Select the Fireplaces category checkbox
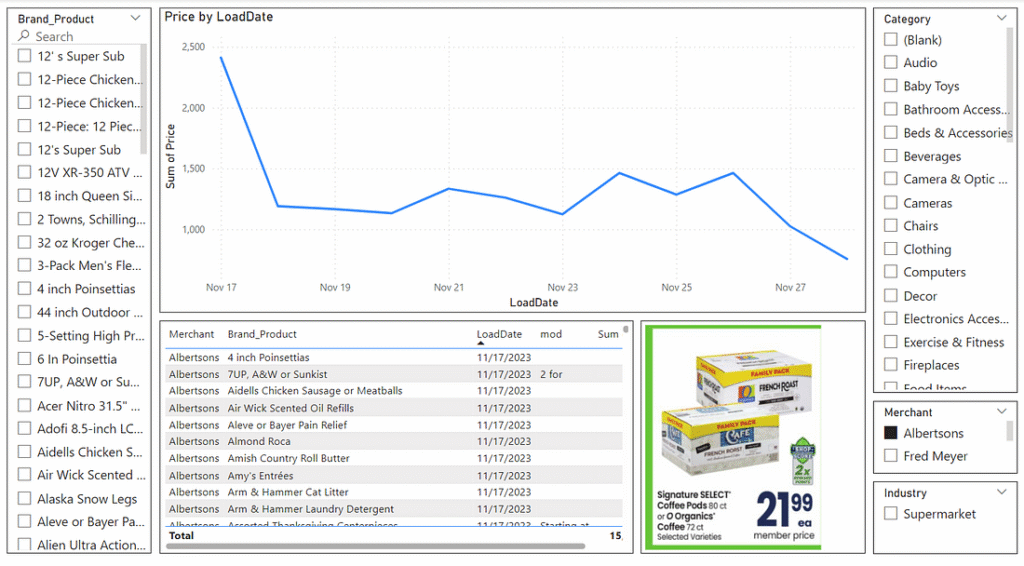This screenshot has width=1024, height=566. (x=890, y=364)
